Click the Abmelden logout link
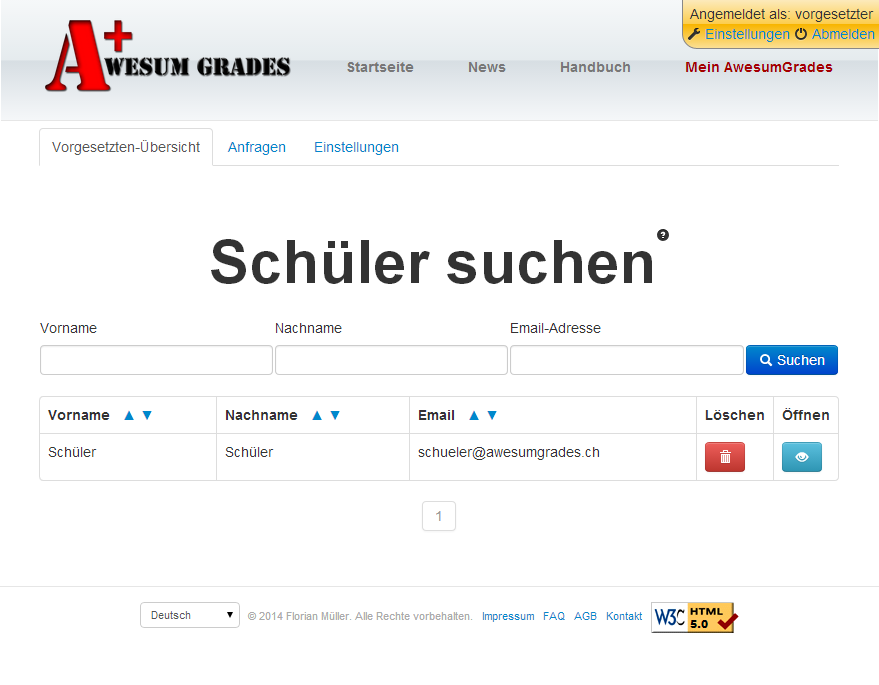 coord(842,34)
